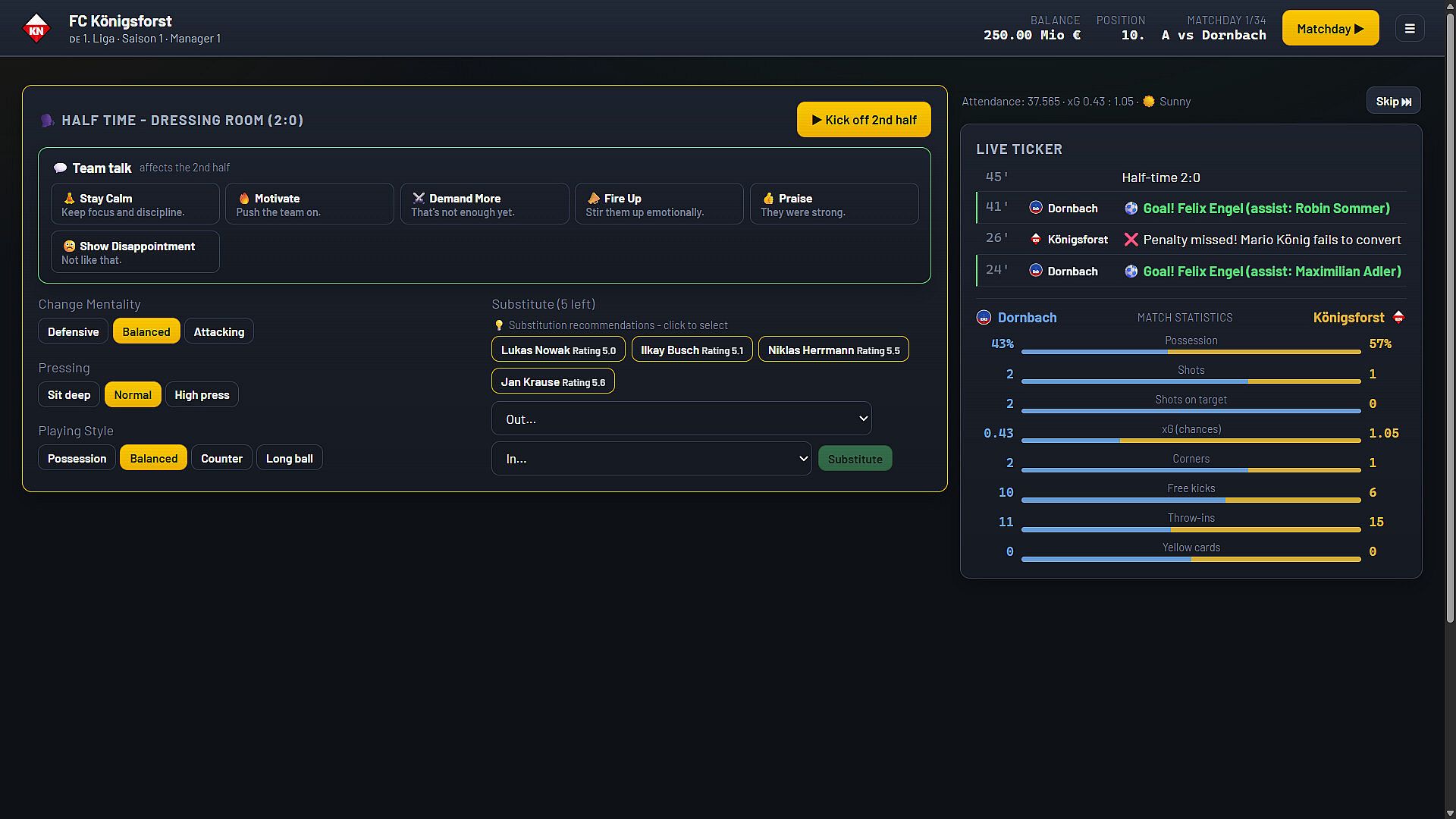1456x819 pixels.
Task: Set pressing to High press
Action: coord(202,394)
